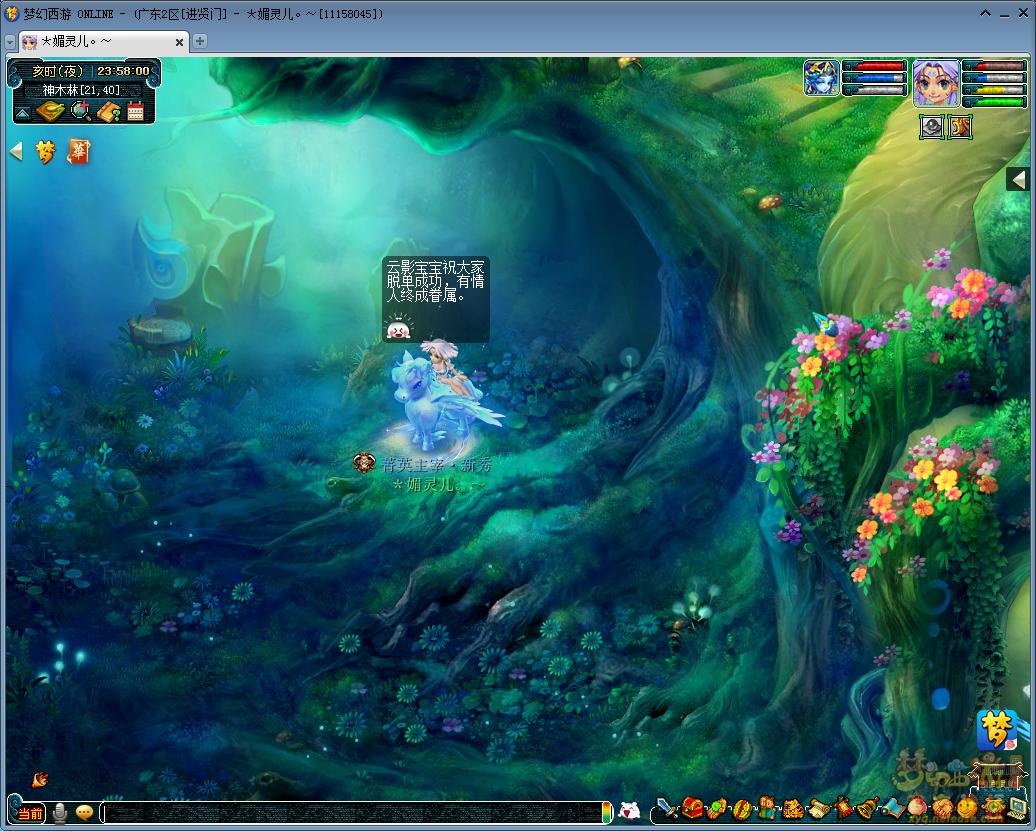1036x831 pixels.
Task: Open the tiger head pet icon
Action: coord(792,808)
